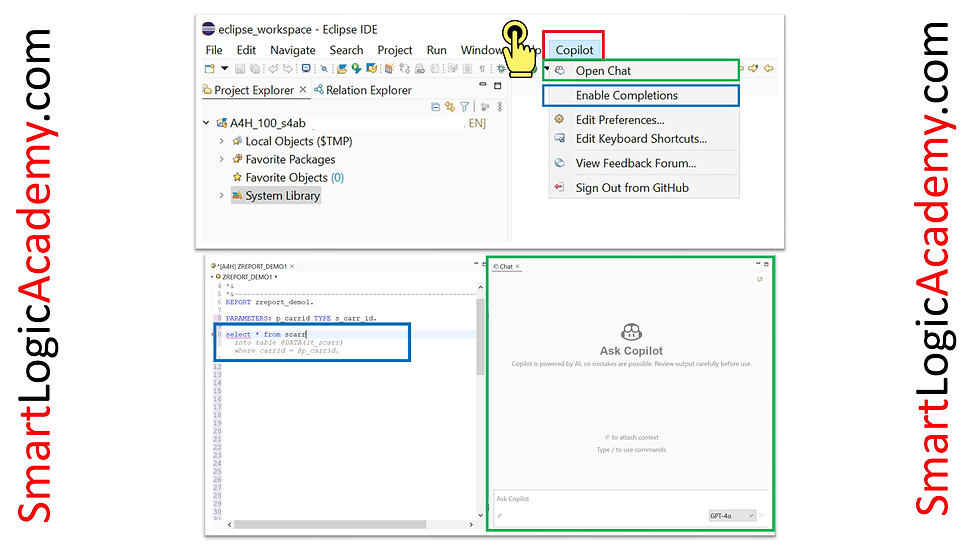980x551 pixels.
Task: Click the 'select * from scarr' code line
Action: [266, 335]
